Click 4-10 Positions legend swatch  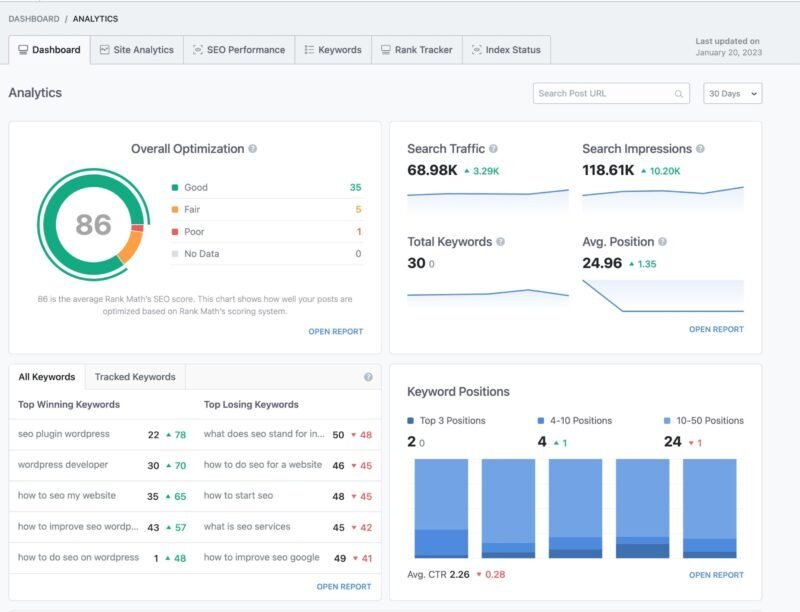tap(541, 421)
